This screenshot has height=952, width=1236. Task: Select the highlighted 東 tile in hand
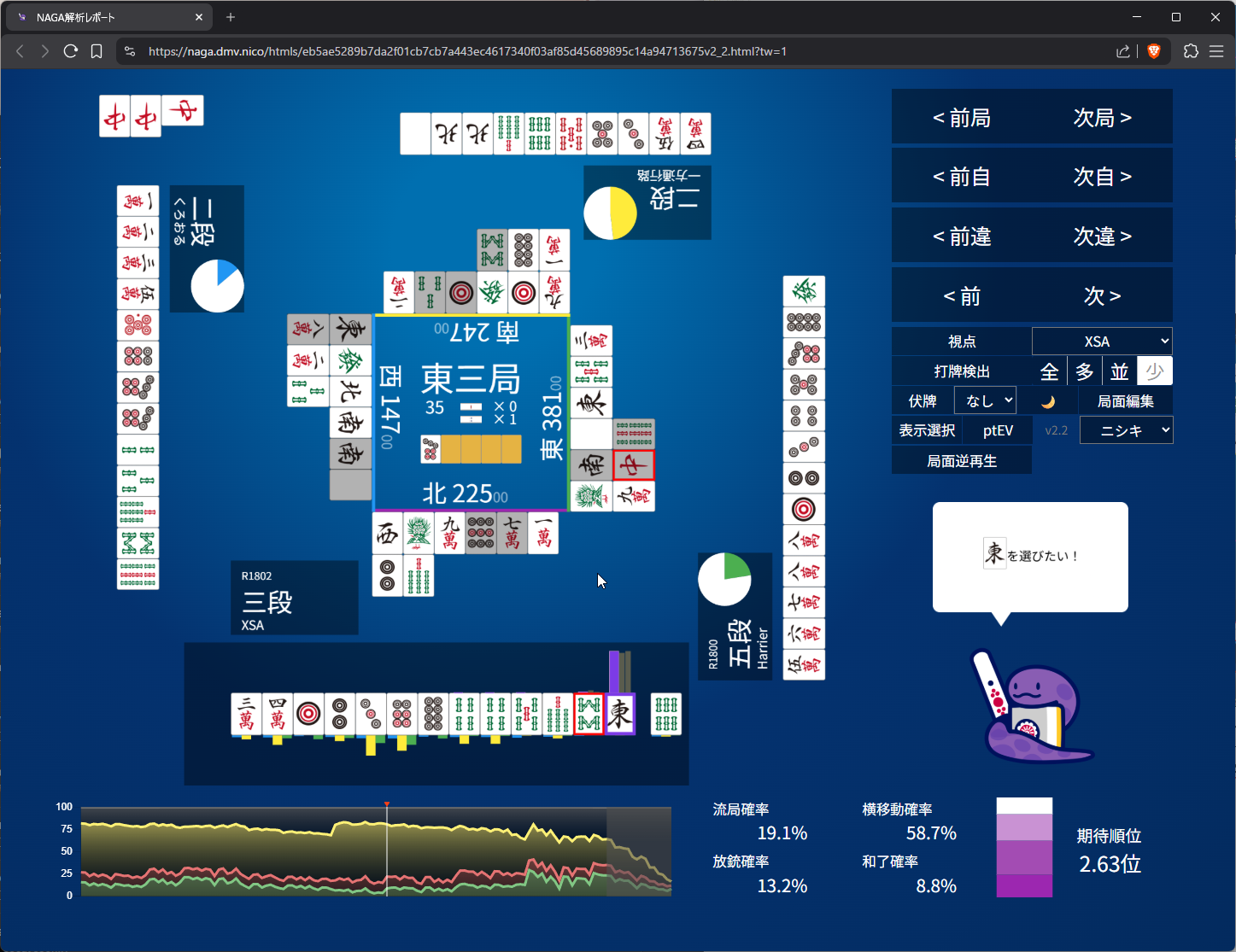(x=620, y=714)
